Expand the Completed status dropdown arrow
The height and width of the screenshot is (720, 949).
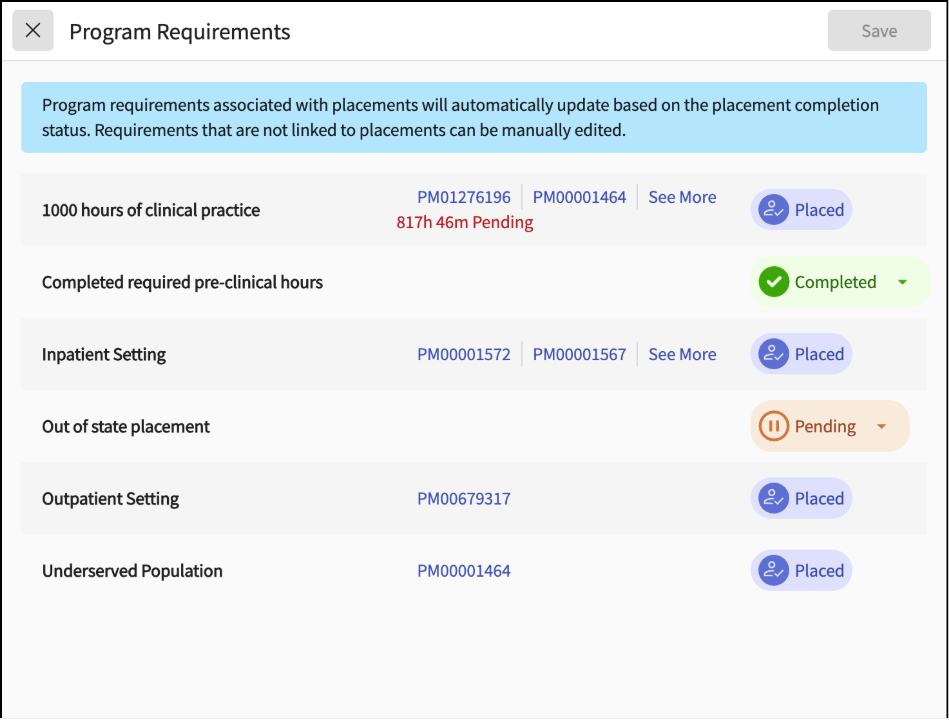[902, 282]
